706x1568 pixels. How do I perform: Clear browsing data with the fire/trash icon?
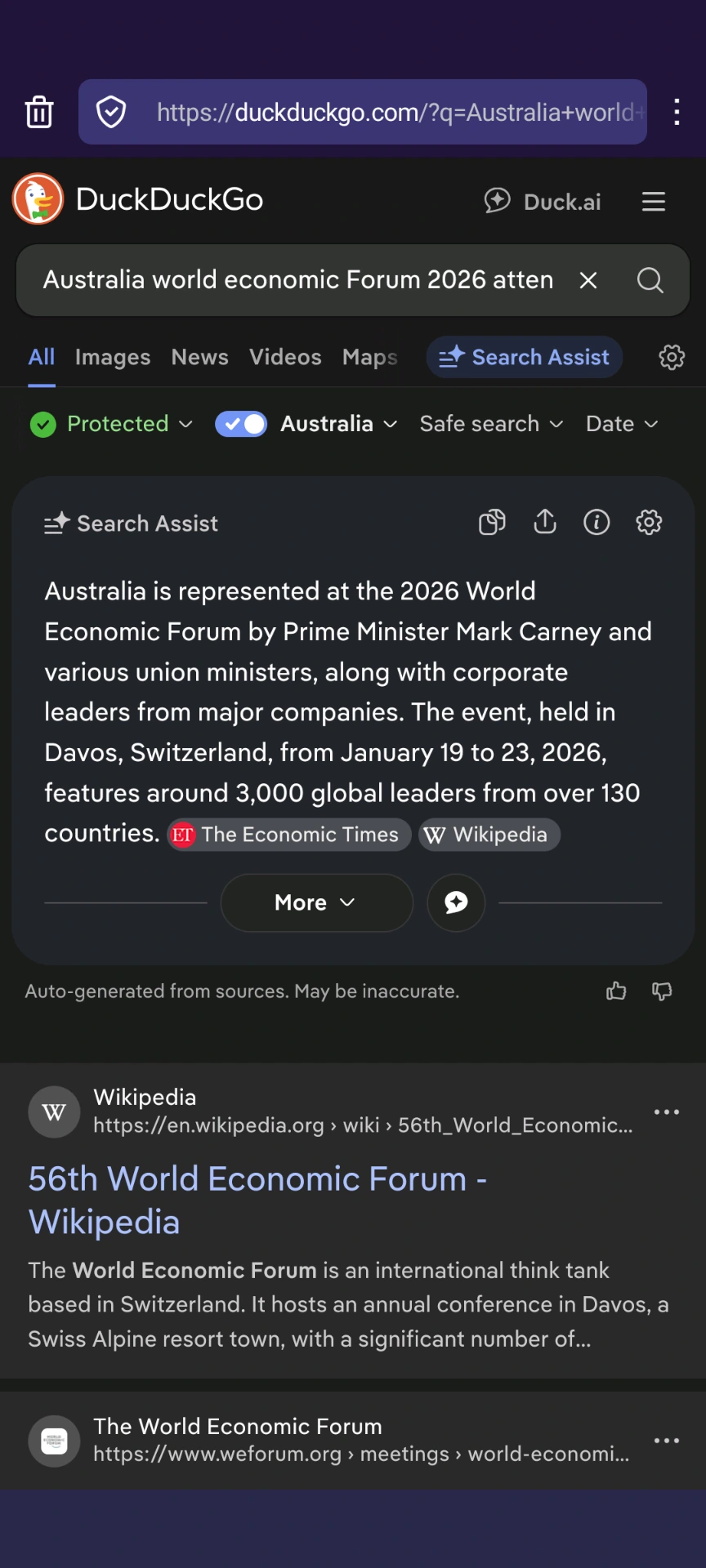click(x=39, y=112)
